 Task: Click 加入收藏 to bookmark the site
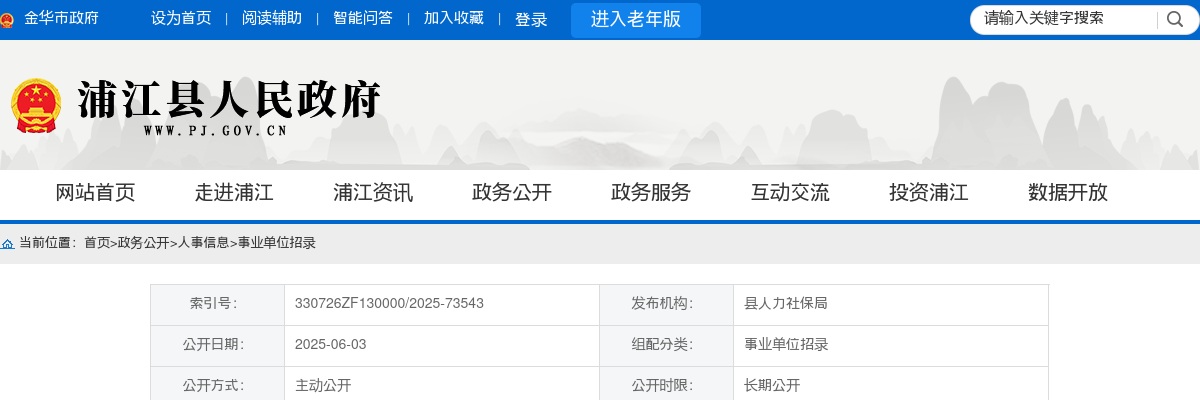click(x=453, y=19)
